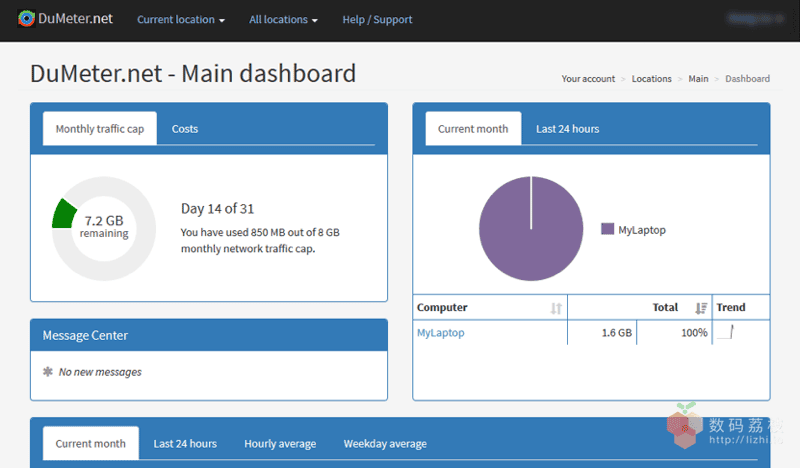This screenshot has width=800, height=468.
Task: Open the Current location dropdown
Action: tap(181, 19)
